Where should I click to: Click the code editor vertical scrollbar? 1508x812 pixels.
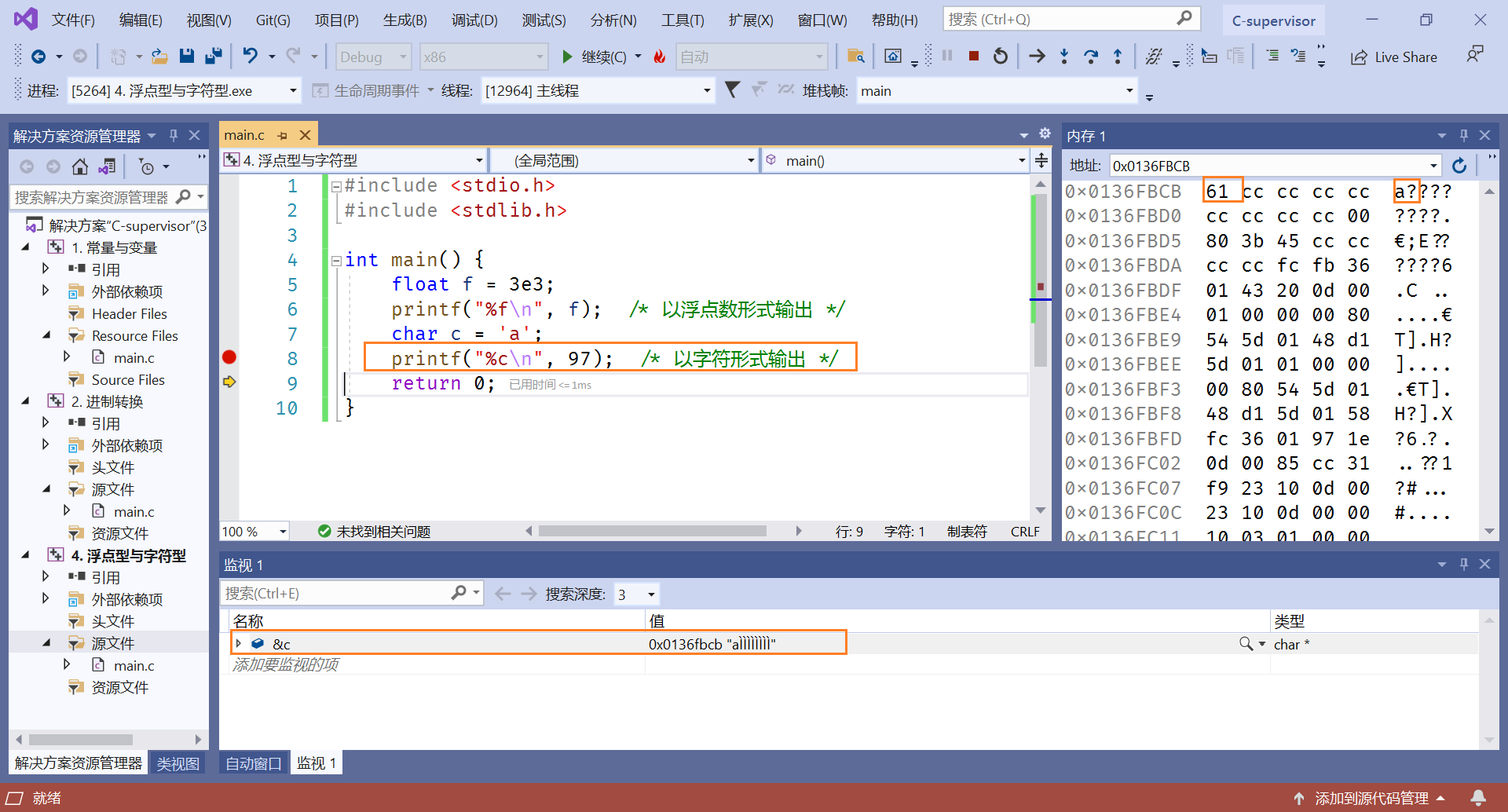click(1041, 346)
